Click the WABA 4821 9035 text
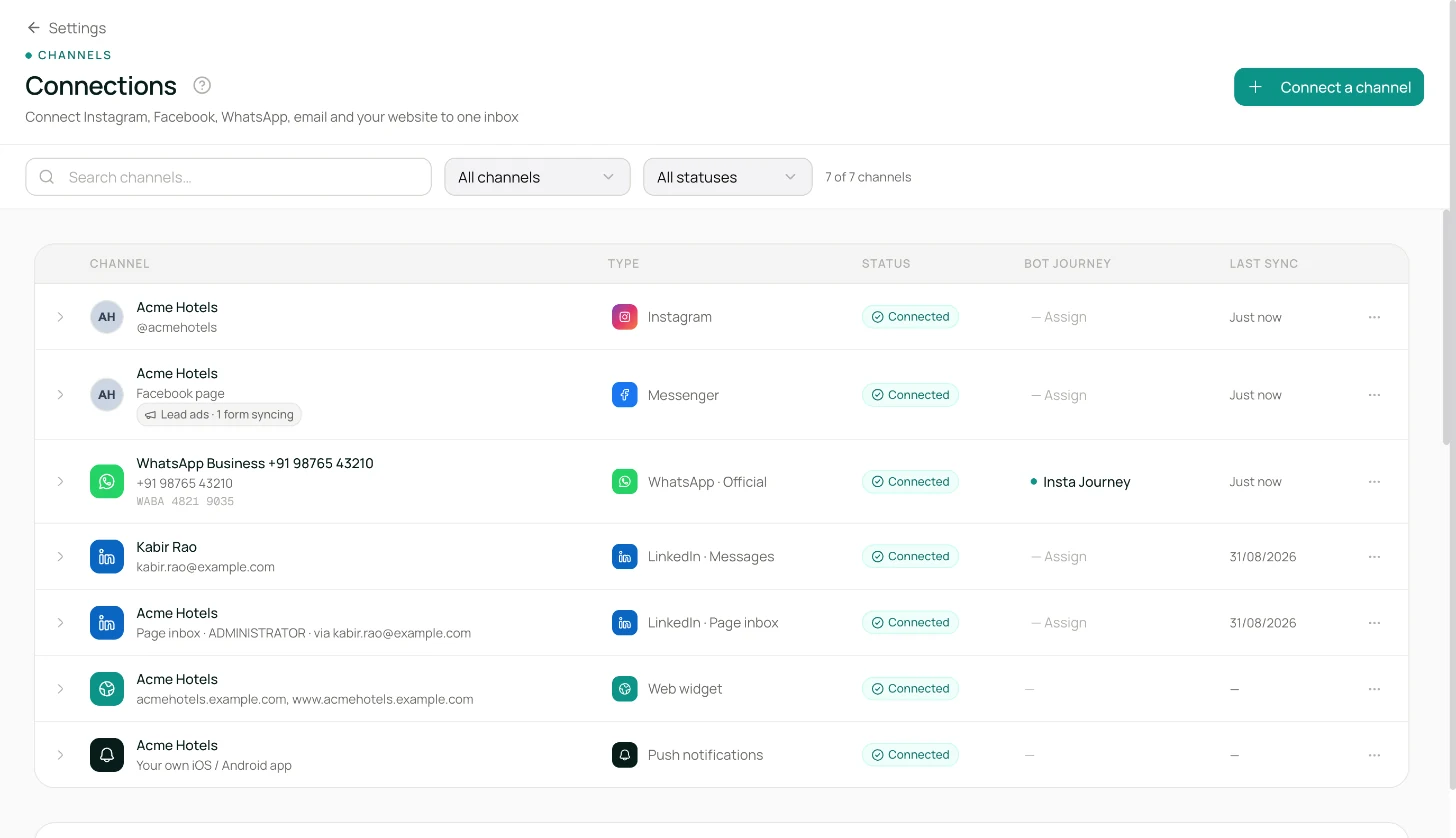The image size is (1456, 838). (x=185, y=501)
